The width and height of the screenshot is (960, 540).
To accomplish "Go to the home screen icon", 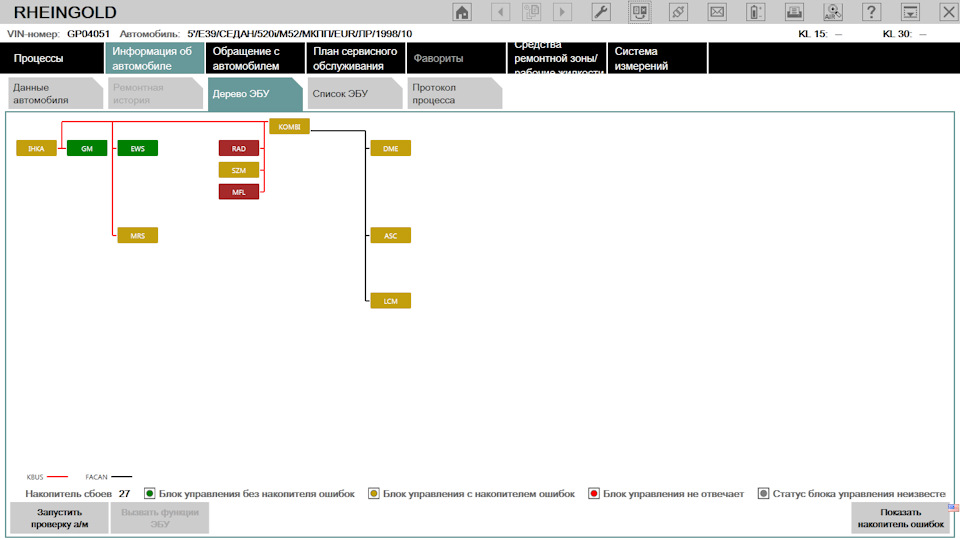I will click(x=462, y=12).
